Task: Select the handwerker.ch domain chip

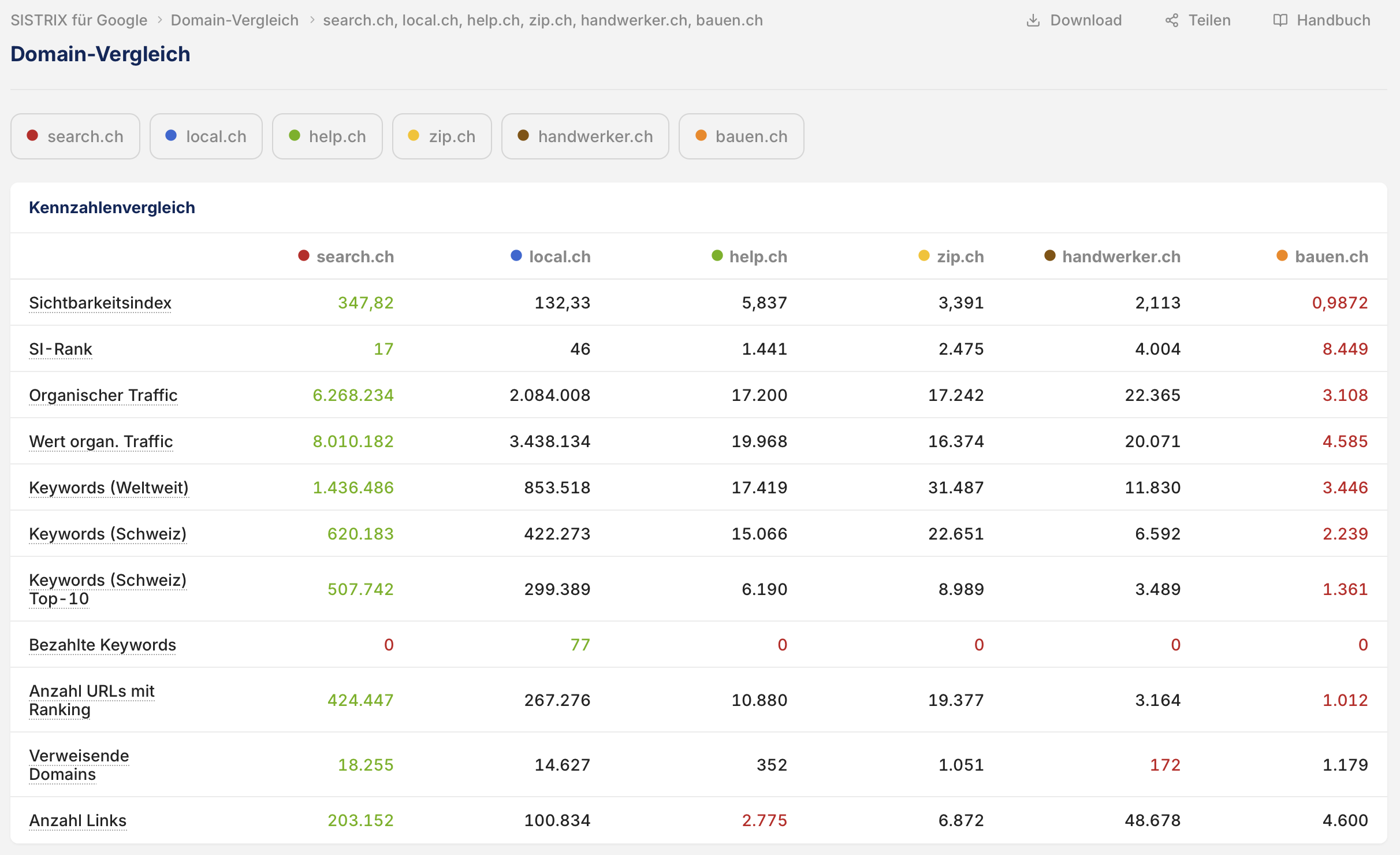Action: click(585, 136)
